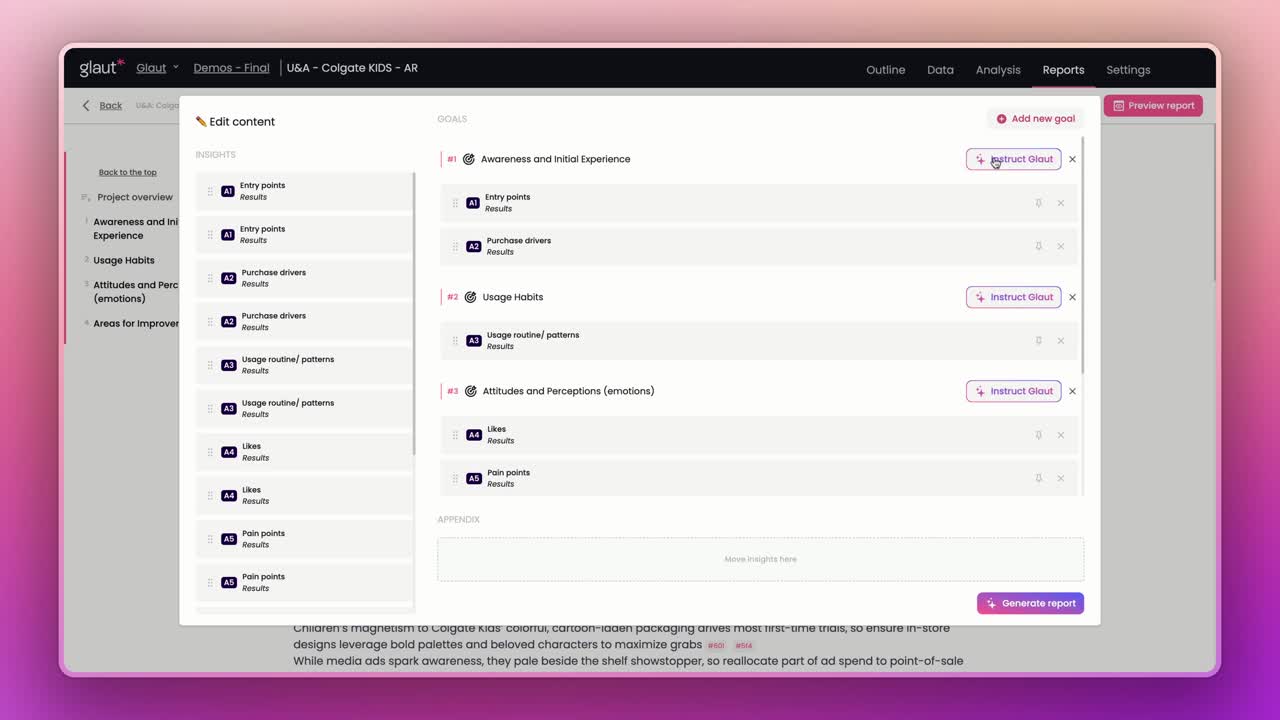Pin Purchase drivers insight in goal #1
This screenshot has width=1280, height=720.
[x=1038, y=246]
